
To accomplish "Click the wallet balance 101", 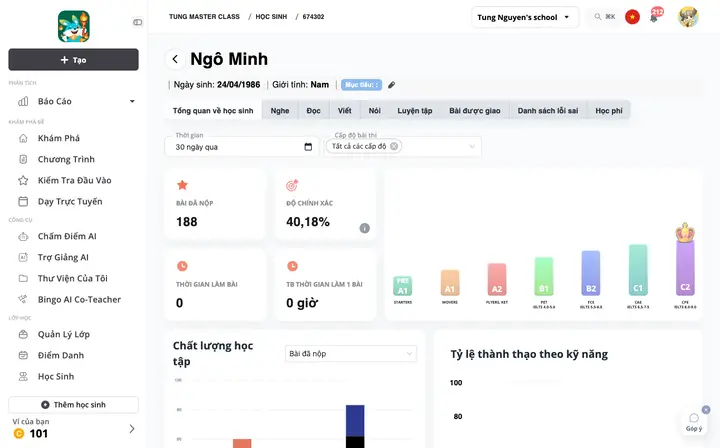I will 39,434.
